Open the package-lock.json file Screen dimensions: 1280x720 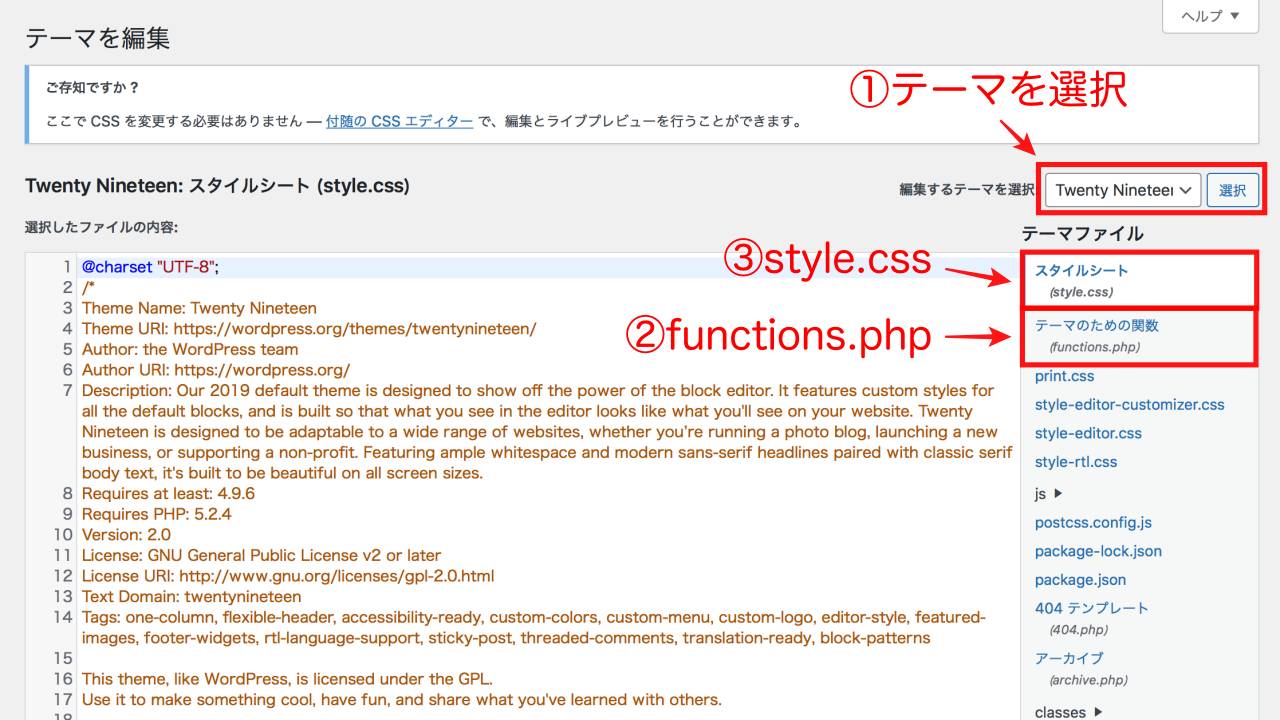point(1098,551)
